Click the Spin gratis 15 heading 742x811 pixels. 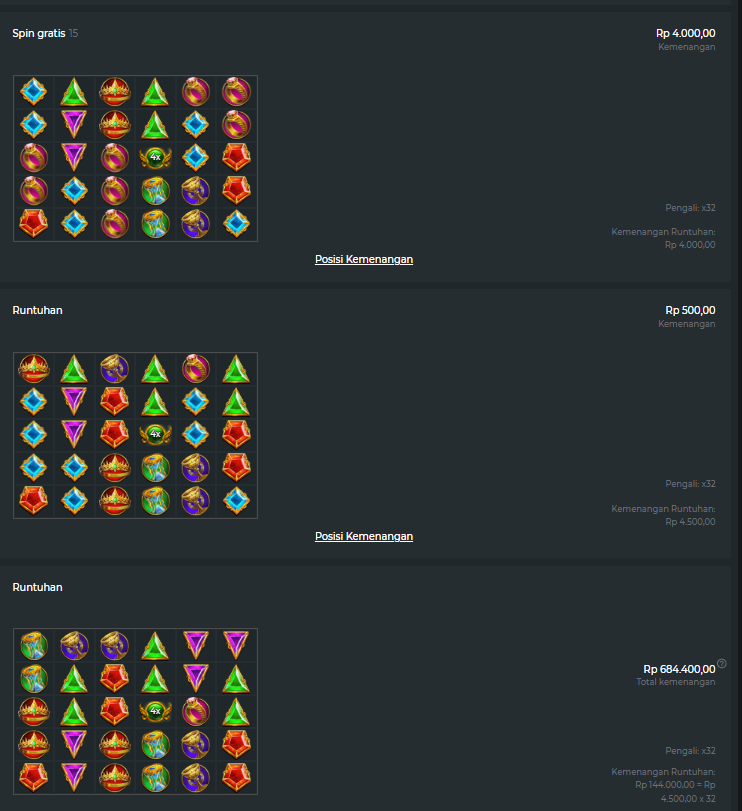click(45, 33)
